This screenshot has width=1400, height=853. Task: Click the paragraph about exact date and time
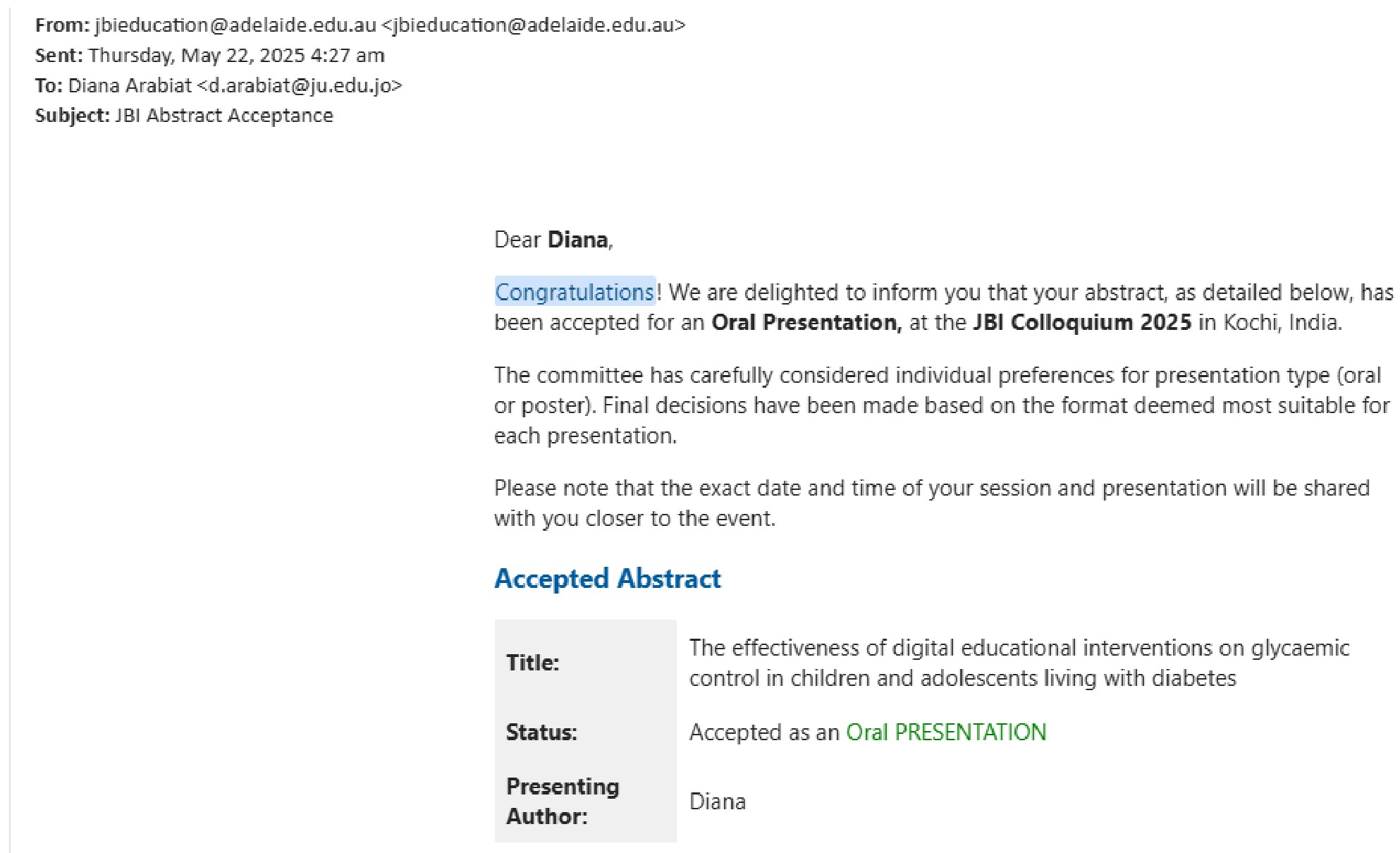[x=931, y=503]
